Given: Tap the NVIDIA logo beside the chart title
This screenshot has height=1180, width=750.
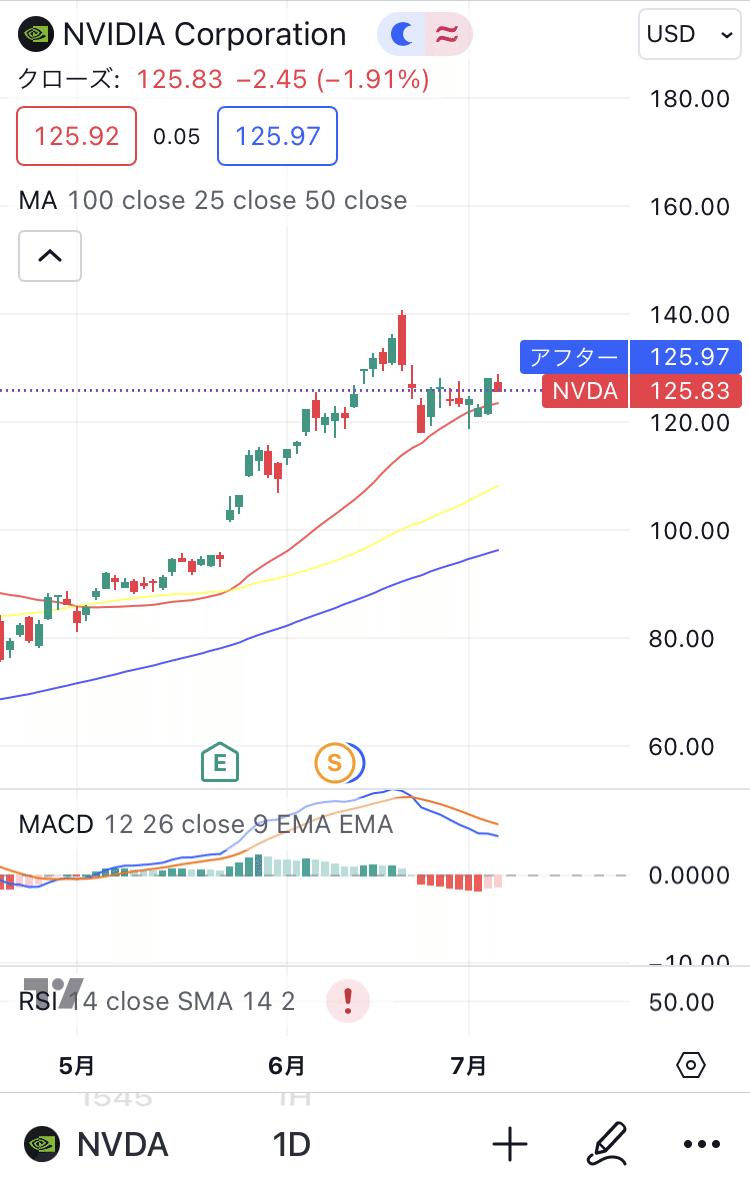Looking at the screenshot, I should click(36, 35).
